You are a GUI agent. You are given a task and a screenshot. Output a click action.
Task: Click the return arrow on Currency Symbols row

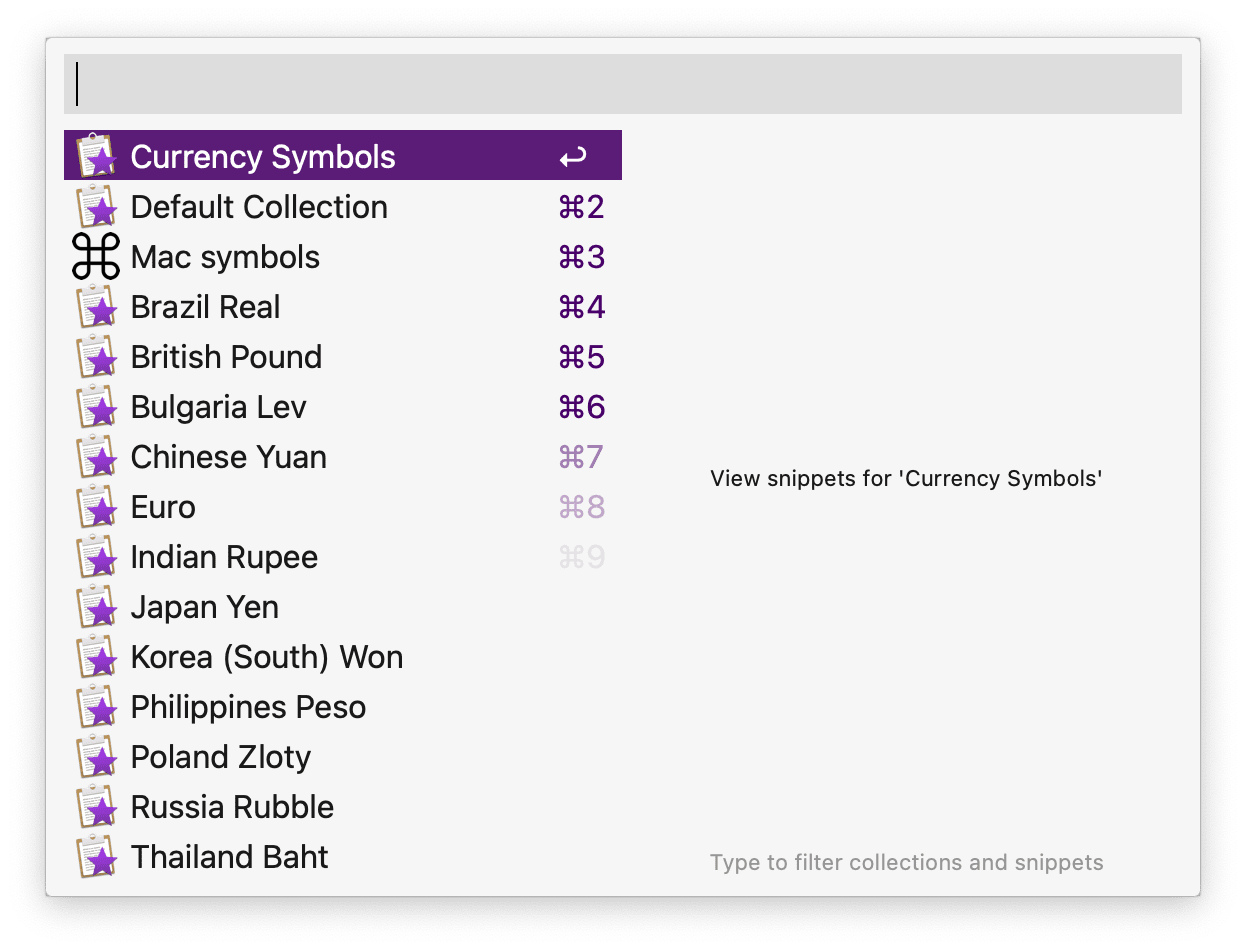point(572,157)
